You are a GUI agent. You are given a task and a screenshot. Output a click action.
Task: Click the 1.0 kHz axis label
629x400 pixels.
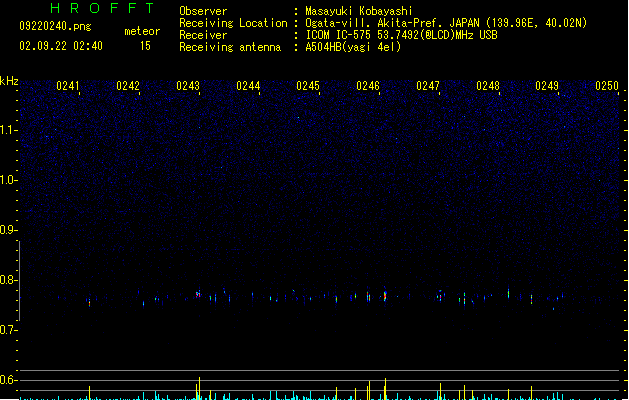click(x=8, y=180)
